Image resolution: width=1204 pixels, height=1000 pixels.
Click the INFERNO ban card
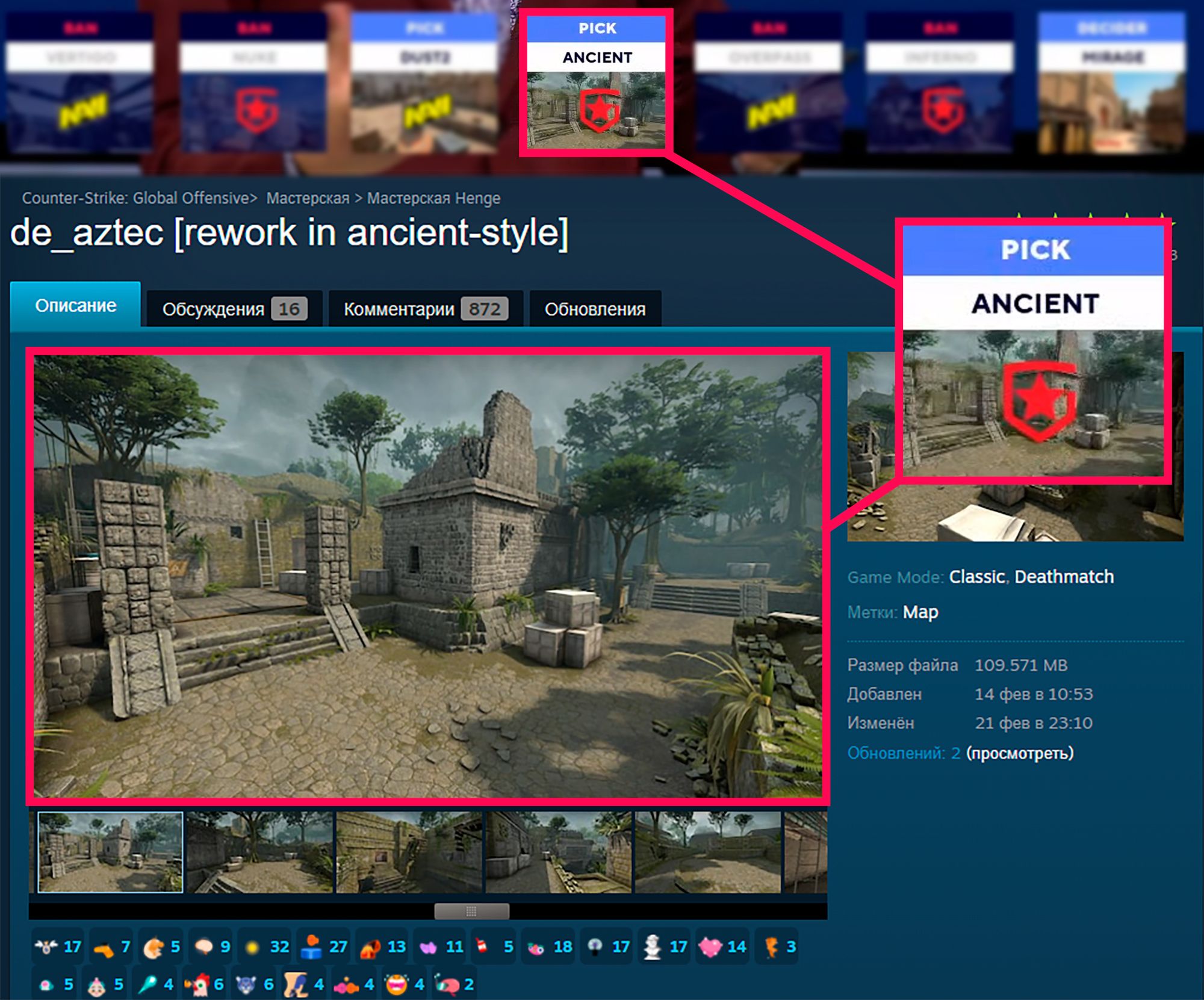point(940,82)
